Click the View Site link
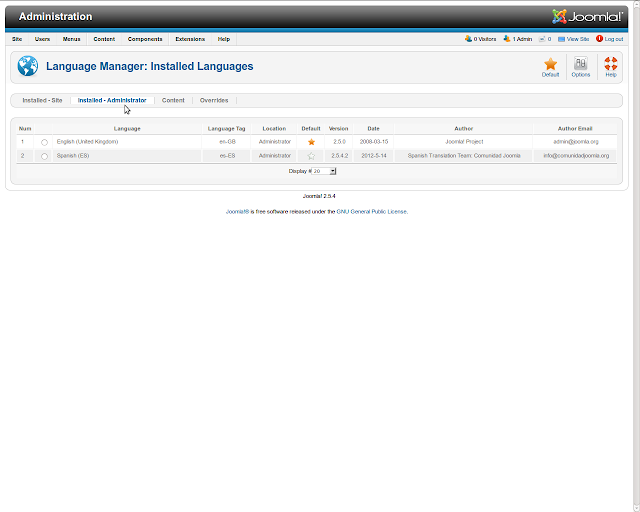 pyautogui.click(x=573, y=39)
